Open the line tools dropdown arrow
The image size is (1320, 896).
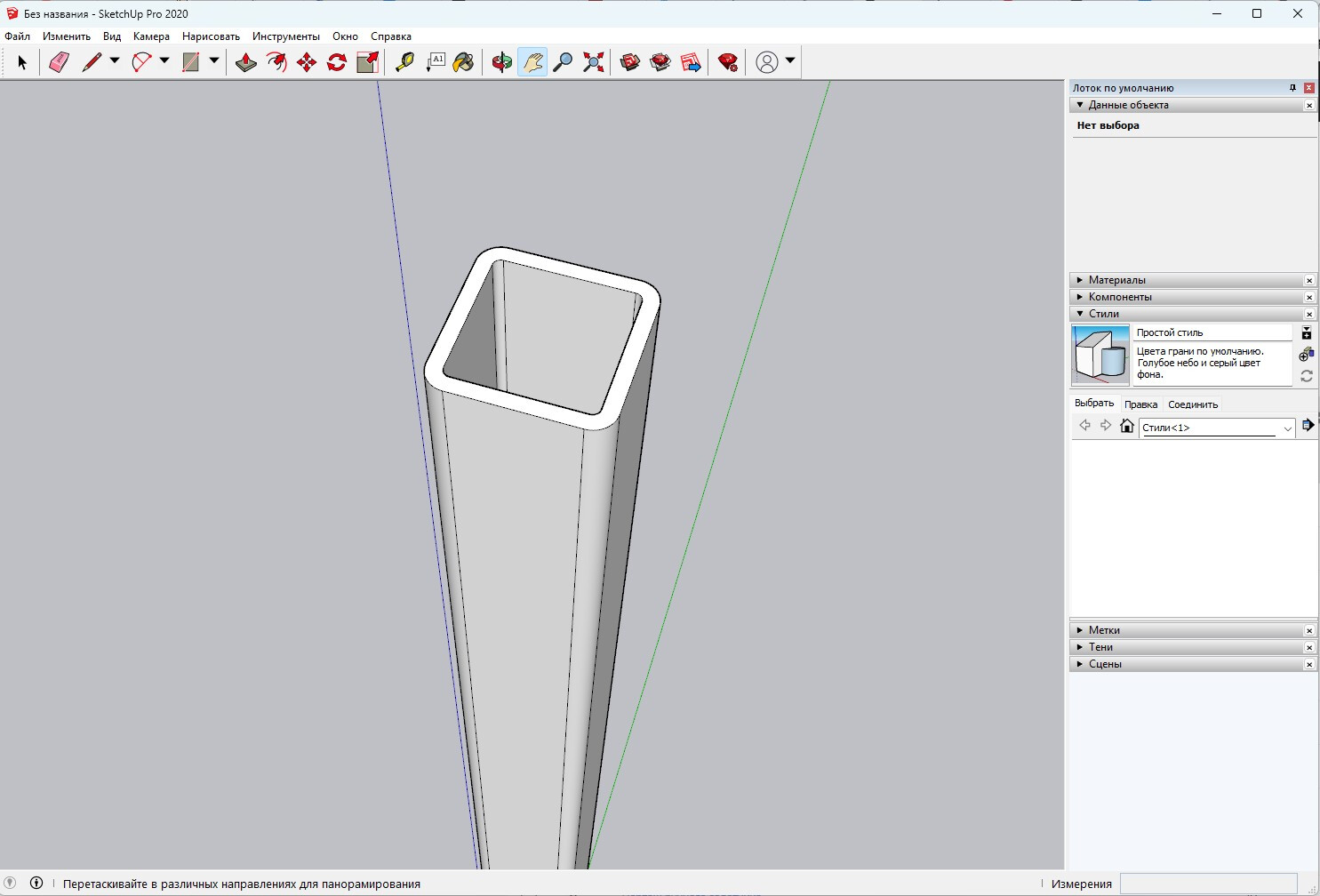(x=115, y=61)
